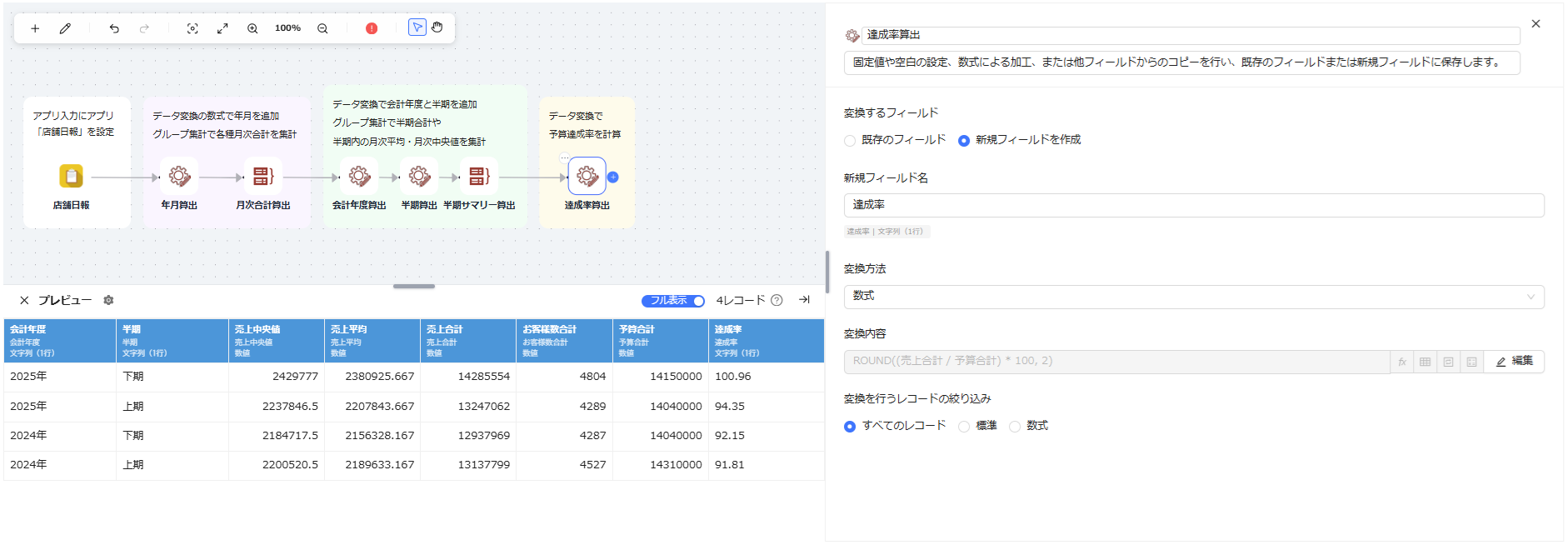Screen dimensions: 1568x545
Task: Click the お客様数合計 column header
Action: click(x=564, y=341)
